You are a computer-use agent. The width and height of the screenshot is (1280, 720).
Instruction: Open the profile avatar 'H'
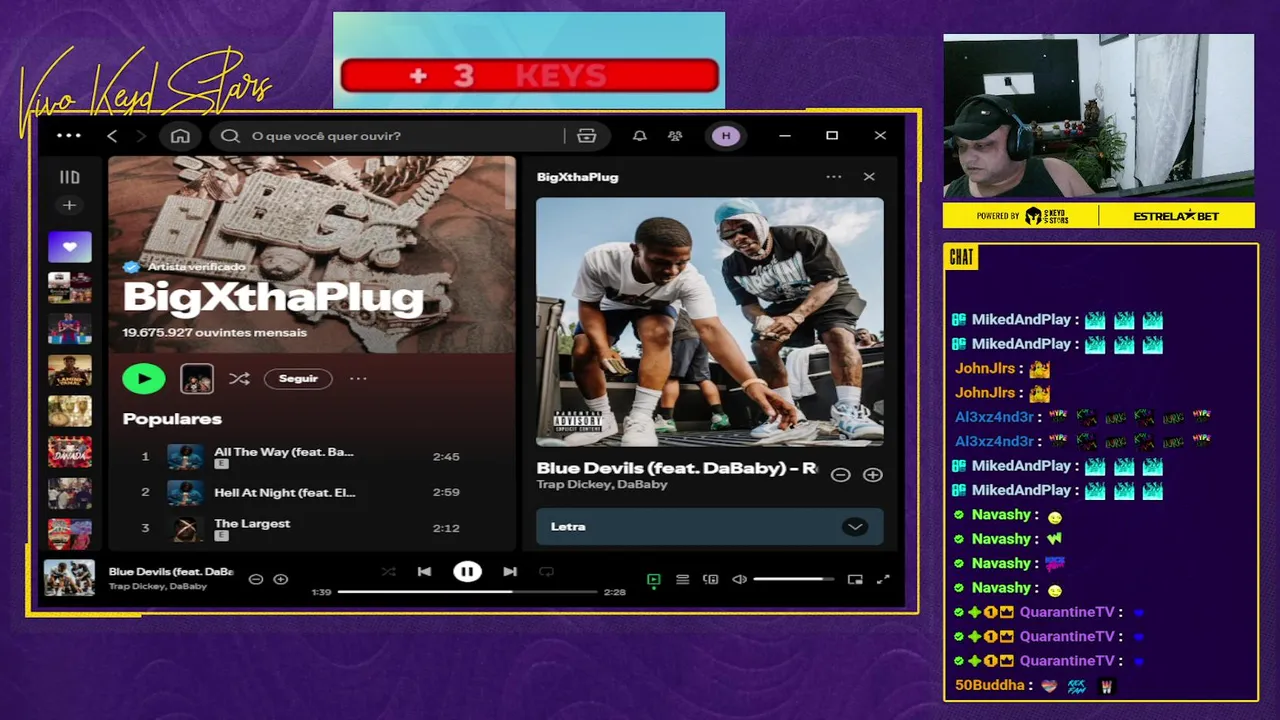(726, 136)
